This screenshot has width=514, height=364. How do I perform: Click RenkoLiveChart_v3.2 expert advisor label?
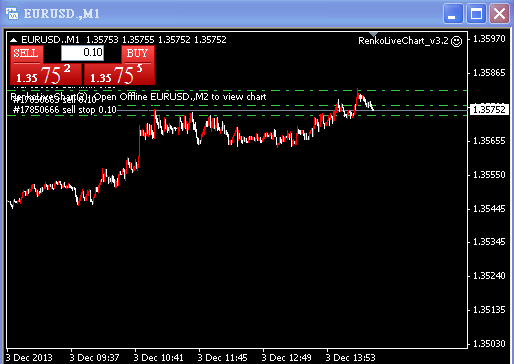(403, 41)
